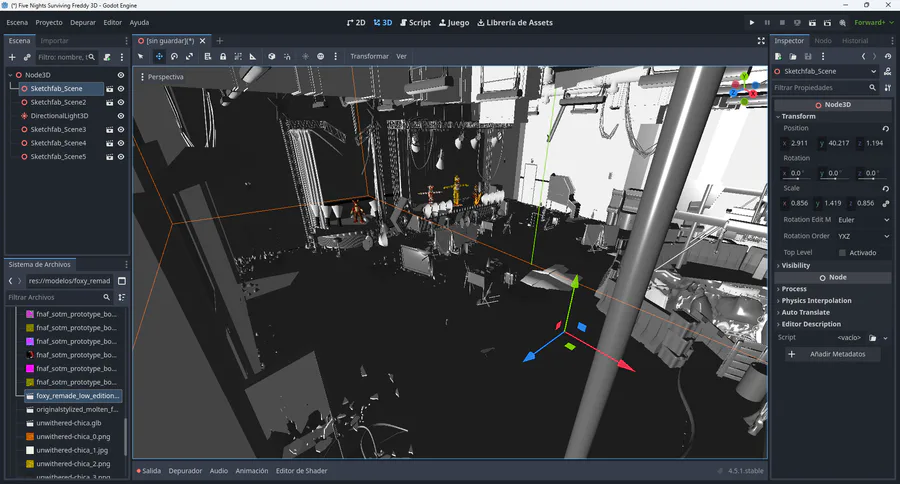Toggle visibility of Sketchfab_Scene2
The image size is (900, 484).
coord(121,102)
